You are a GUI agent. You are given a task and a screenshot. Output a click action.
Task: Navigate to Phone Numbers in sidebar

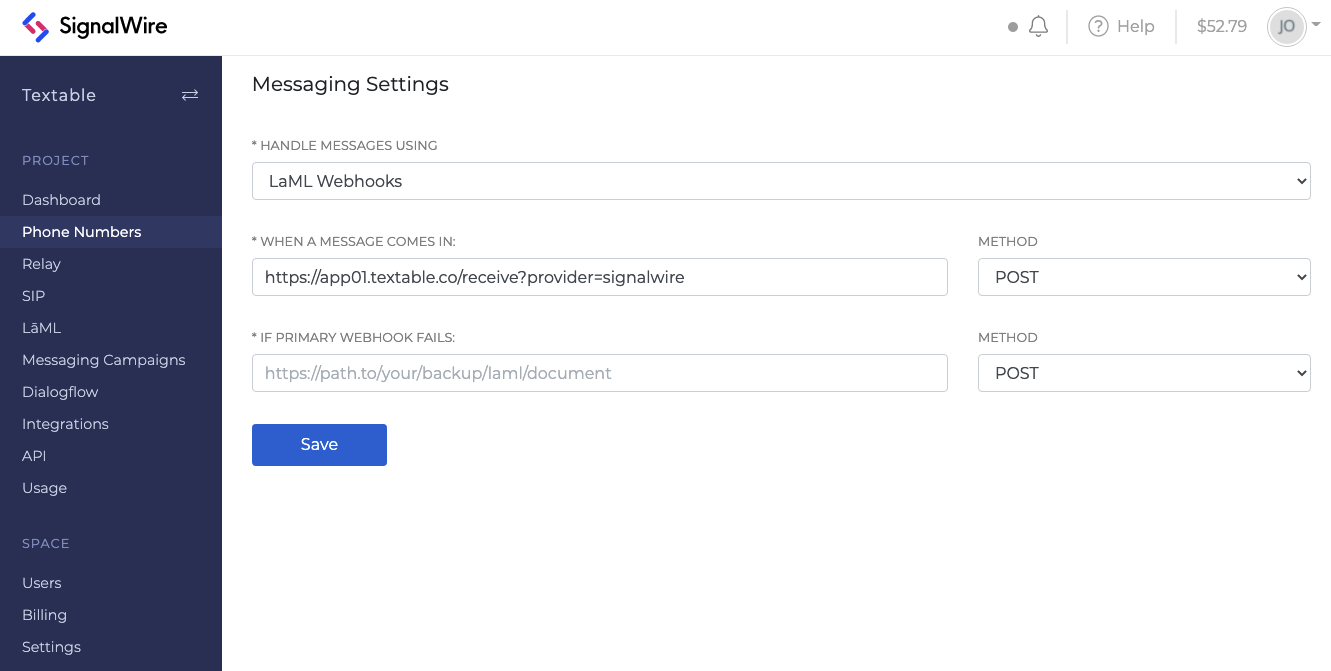(x=81, y=232)
